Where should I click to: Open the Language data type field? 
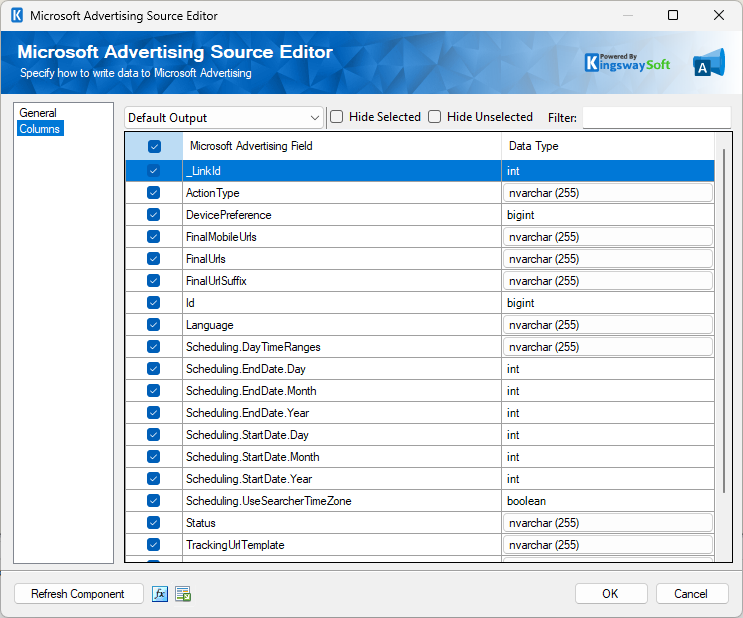point(608,325)
